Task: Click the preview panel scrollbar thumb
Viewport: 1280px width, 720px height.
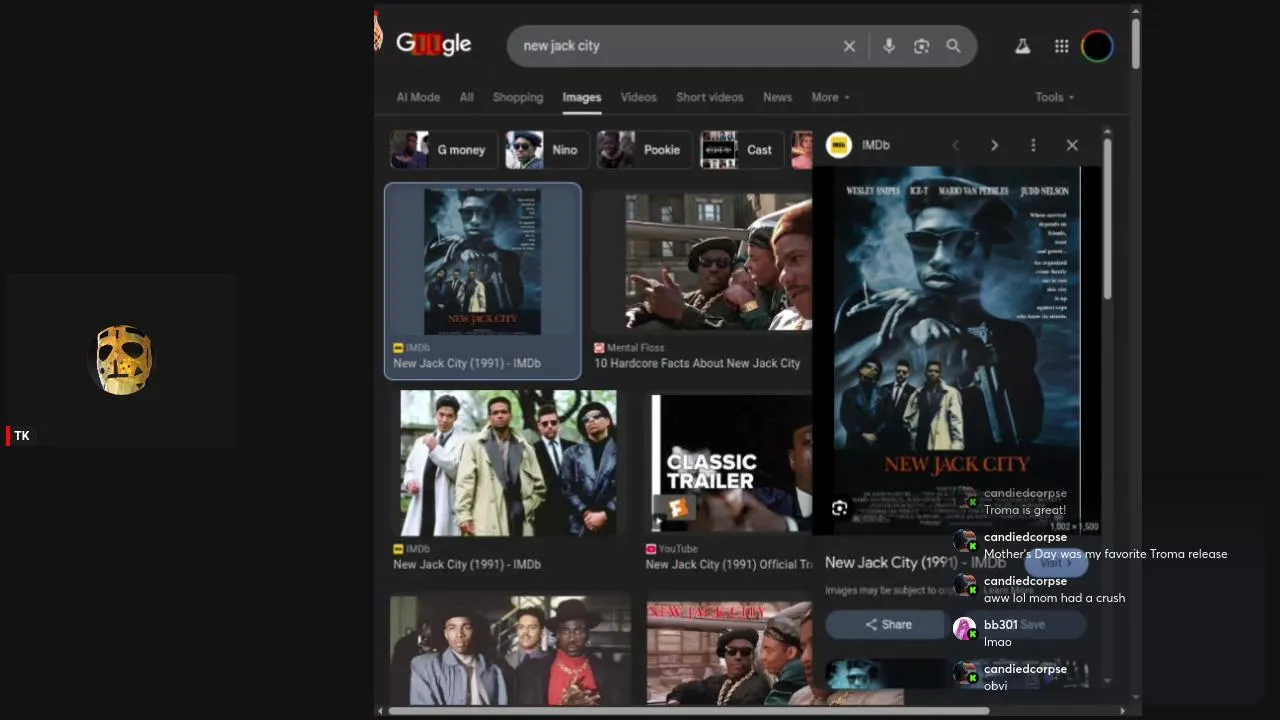Action: point(1107,218)
